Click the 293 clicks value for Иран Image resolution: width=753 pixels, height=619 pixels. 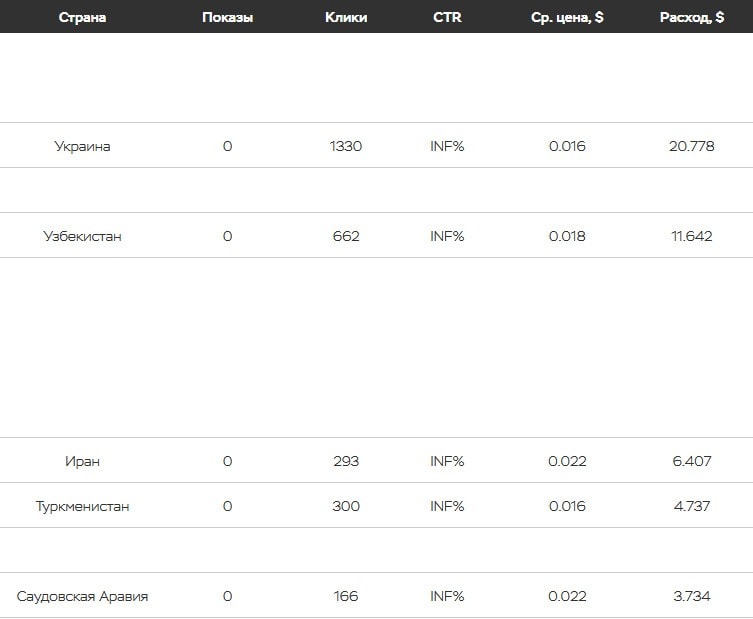[346, 461]
